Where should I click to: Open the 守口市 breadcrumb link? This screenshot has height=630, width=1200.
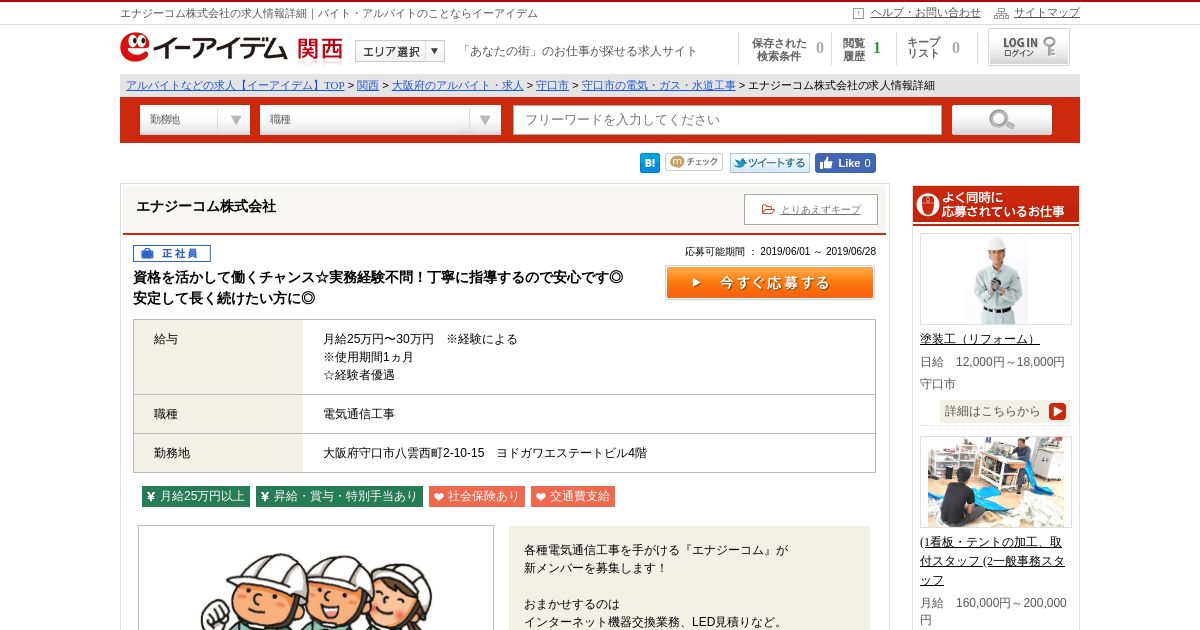pyautogui.click(x=552, y=85)
